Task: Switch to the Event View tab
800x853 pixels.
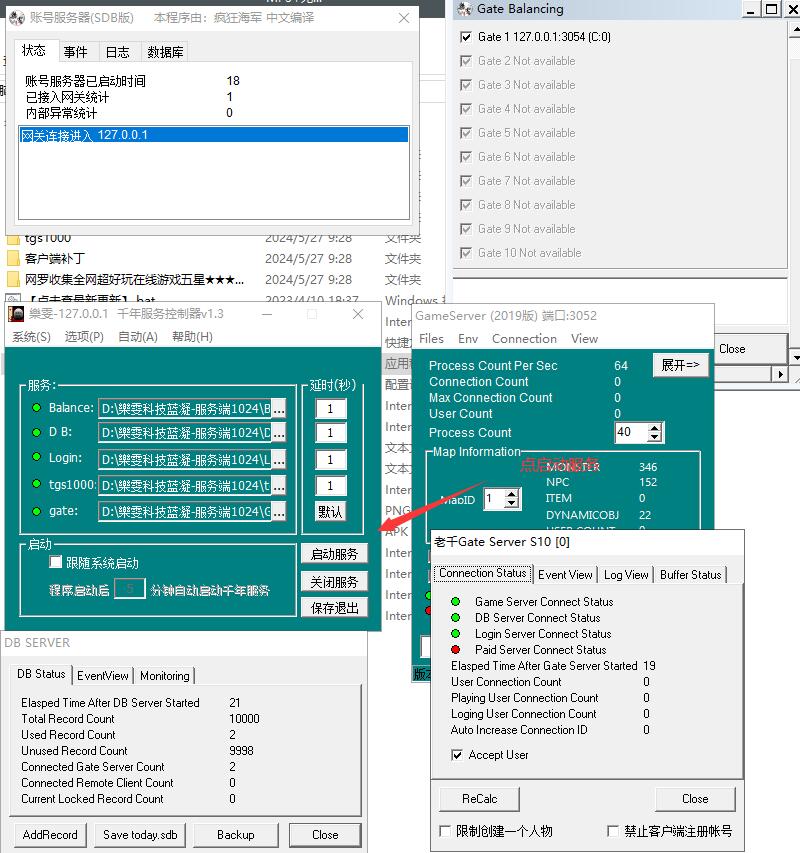Action: [565, 575]
